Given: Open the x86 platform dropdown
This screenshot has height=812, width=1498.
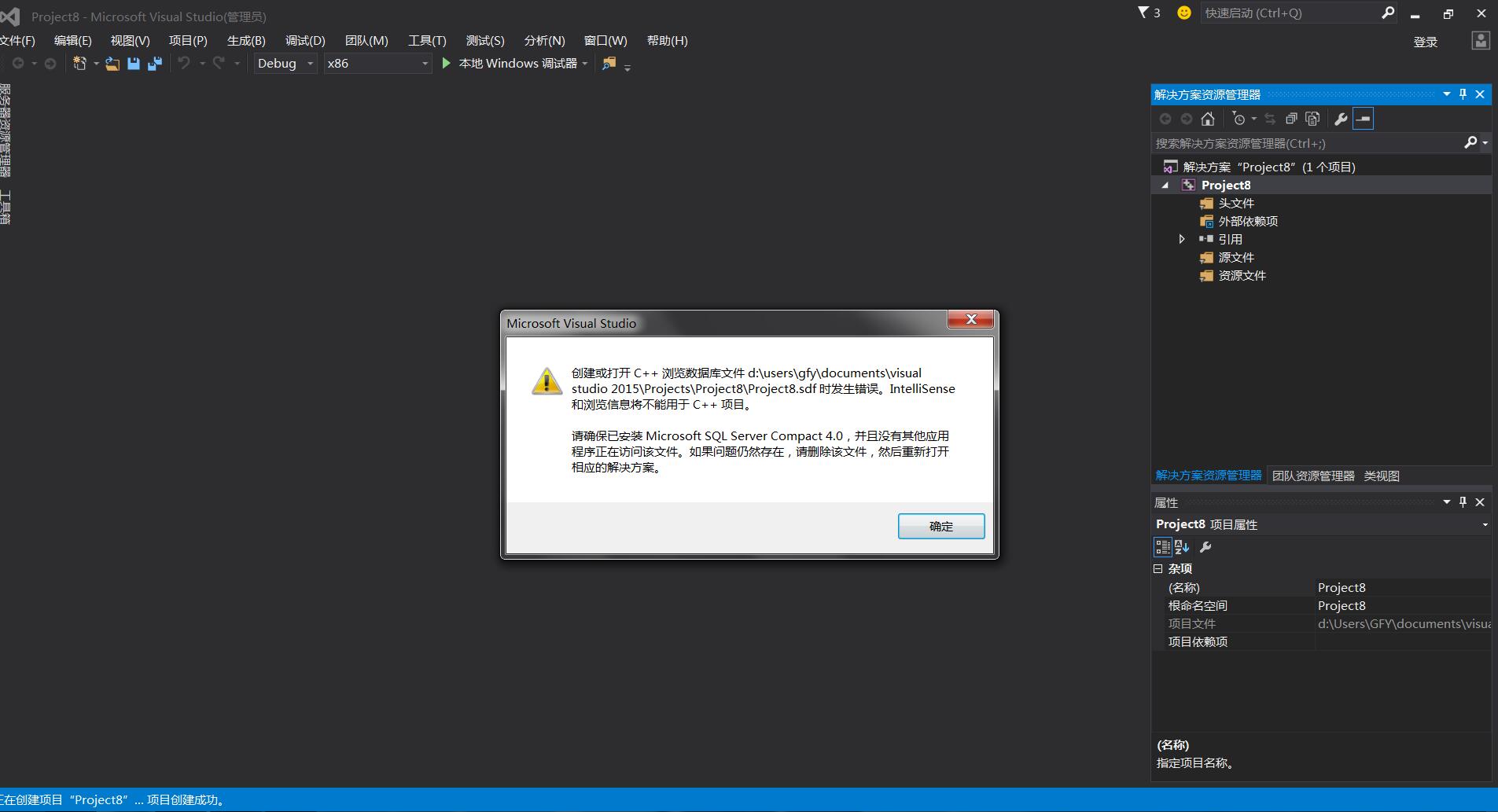Looking at the screenshot, I should click(377, 64).
